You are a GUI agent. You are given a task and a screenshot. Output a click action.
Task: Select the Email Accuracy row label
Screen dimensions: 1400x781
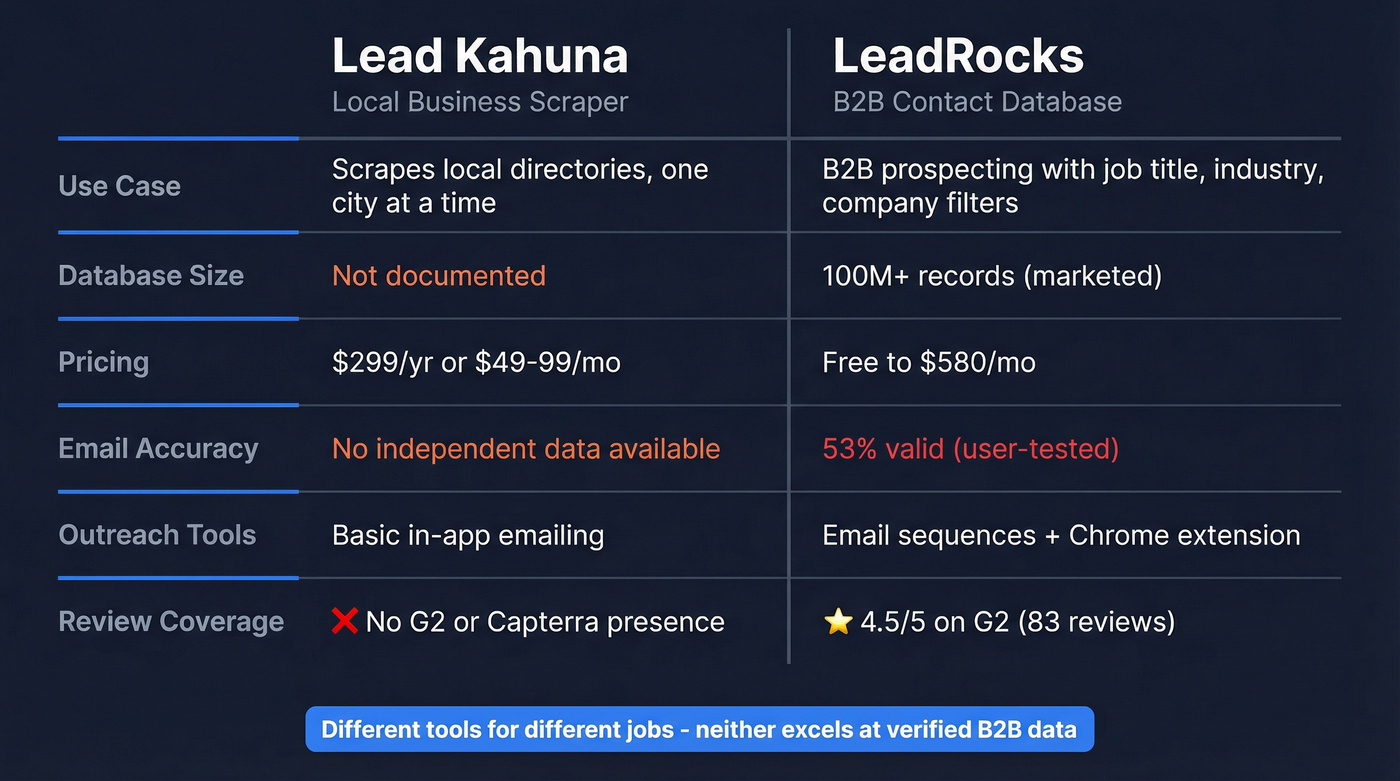[158, 449]
